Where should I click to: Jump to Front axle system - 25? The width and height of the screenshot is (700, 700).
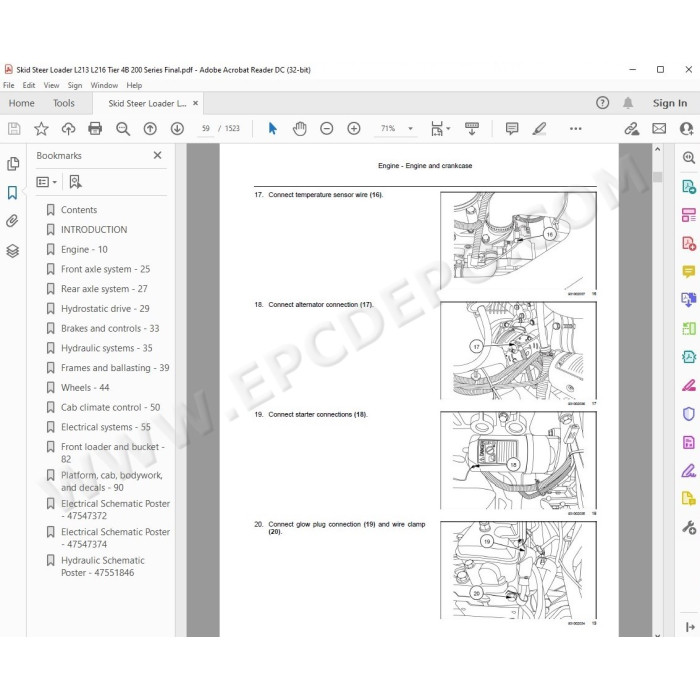pyautogui.click(x=105, y=269)
